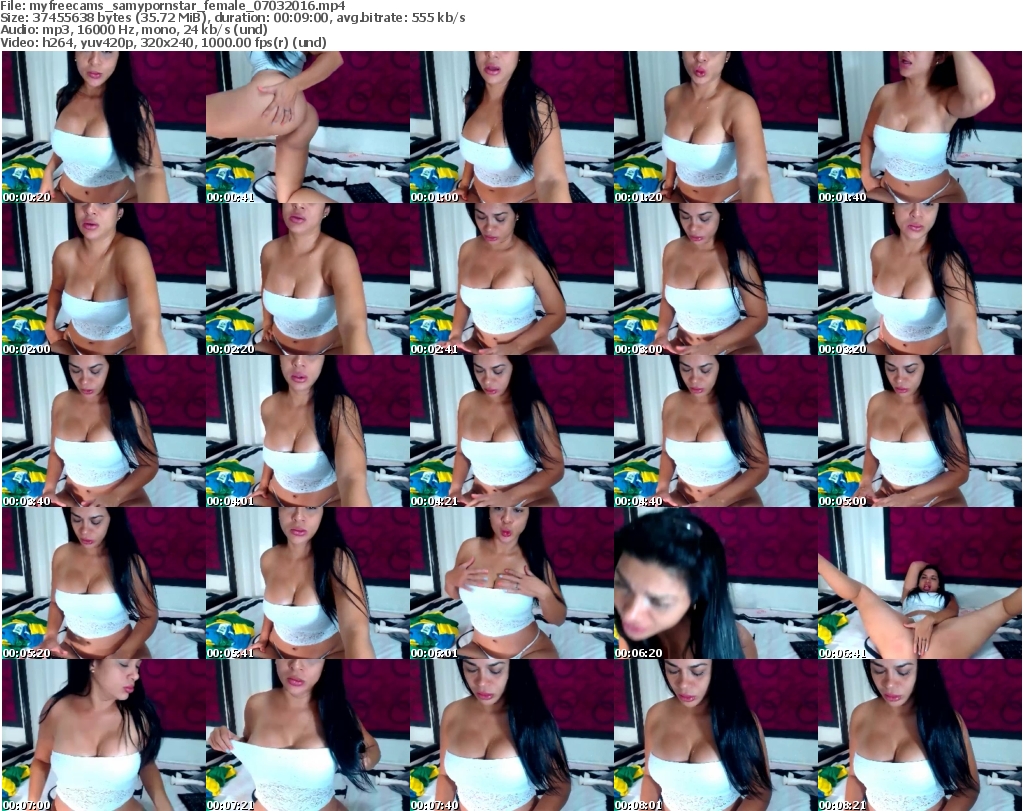Select the thumbnail marked 00:02:00
This screenshot has height=811, width=1024.
103,279
